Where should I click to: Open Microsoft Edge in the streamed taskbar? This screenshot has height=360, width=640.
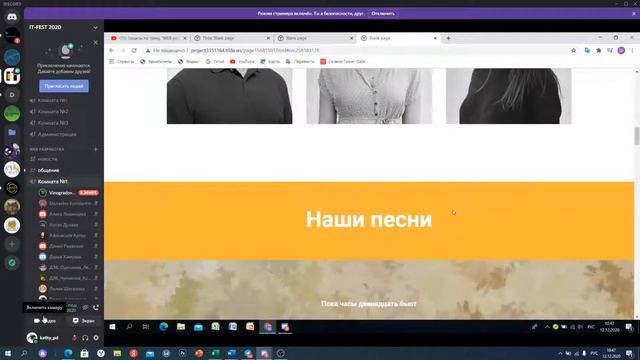click(x=164, y=327)
